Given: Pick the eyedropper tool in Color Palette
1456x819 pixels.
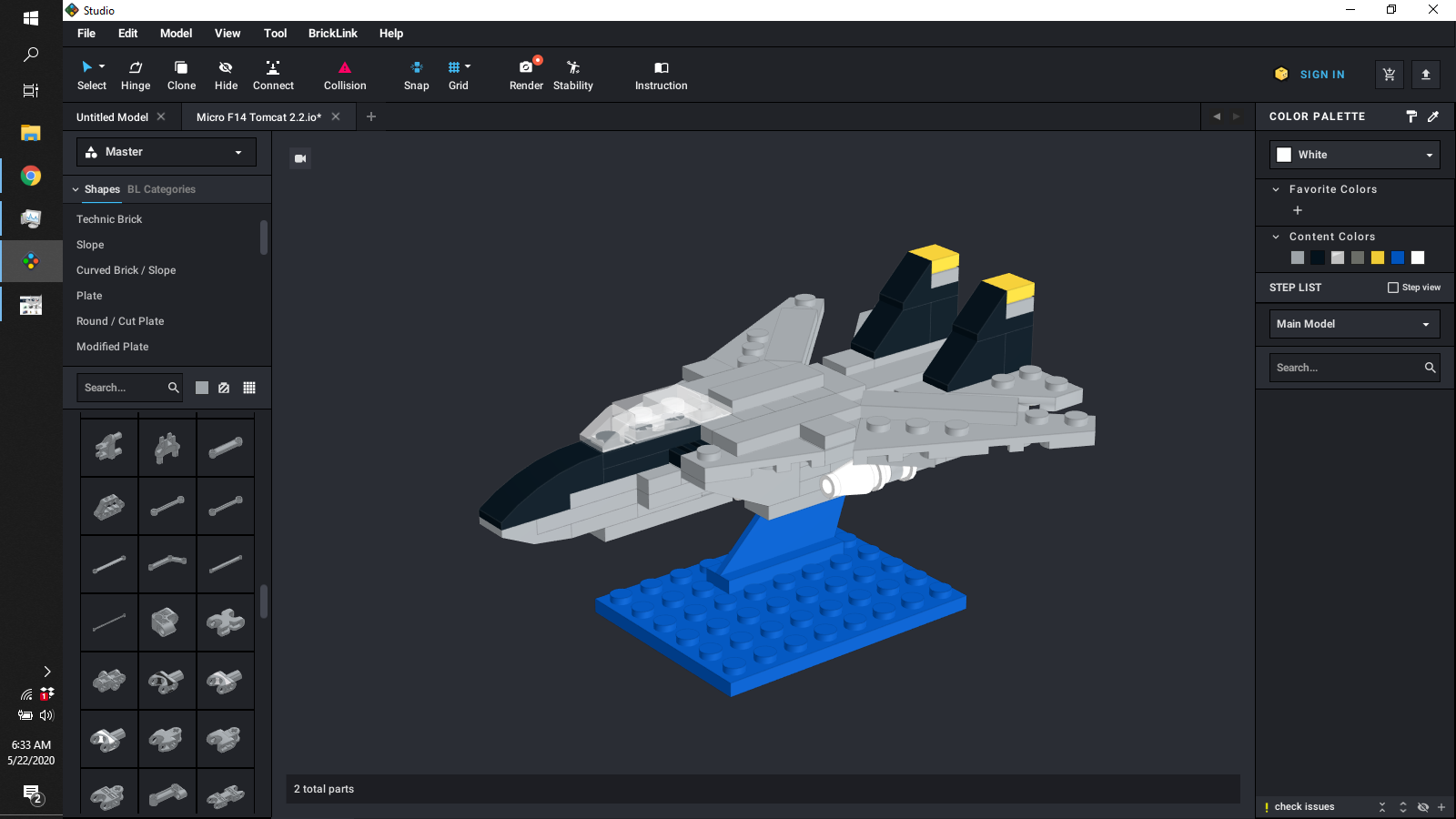Looking at the screenshot, I should (1433, 116).
